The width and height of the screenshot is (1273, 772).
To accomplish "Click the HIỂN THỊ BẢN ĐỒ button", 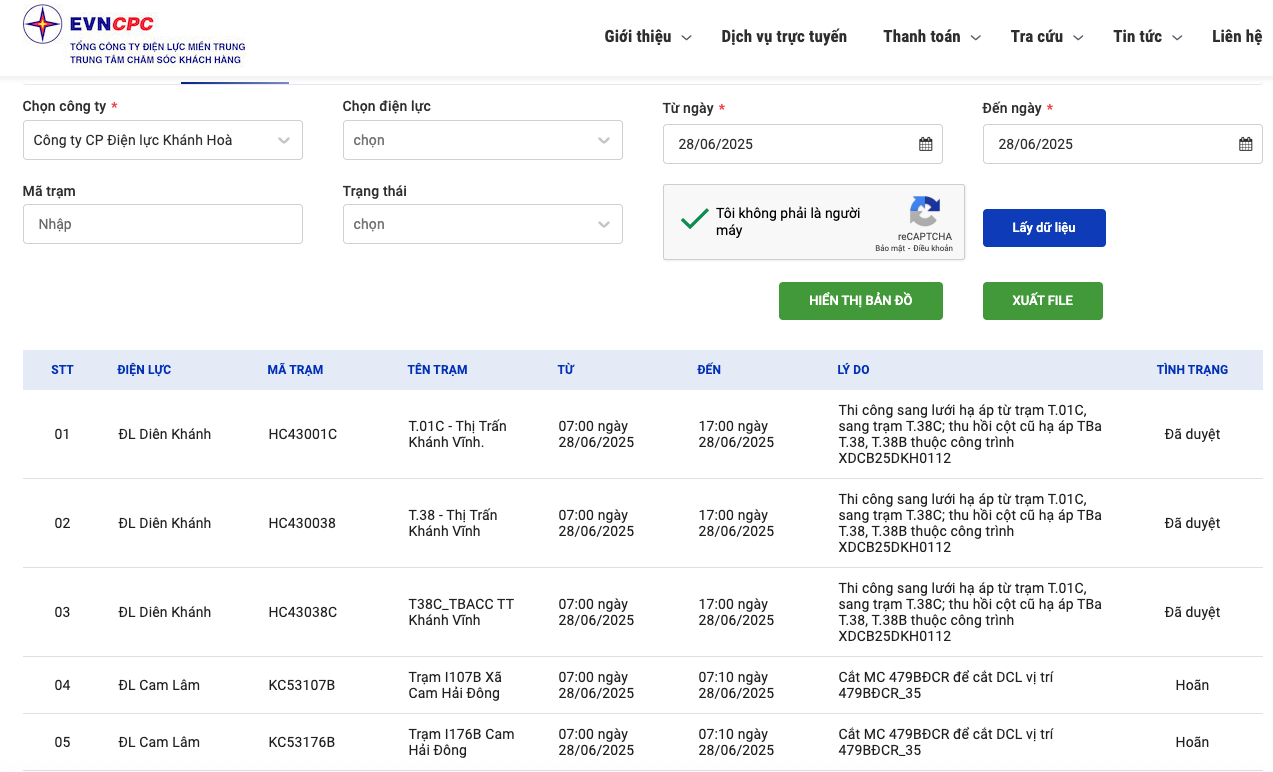I will pyautogui.click(x=860, y=300).
